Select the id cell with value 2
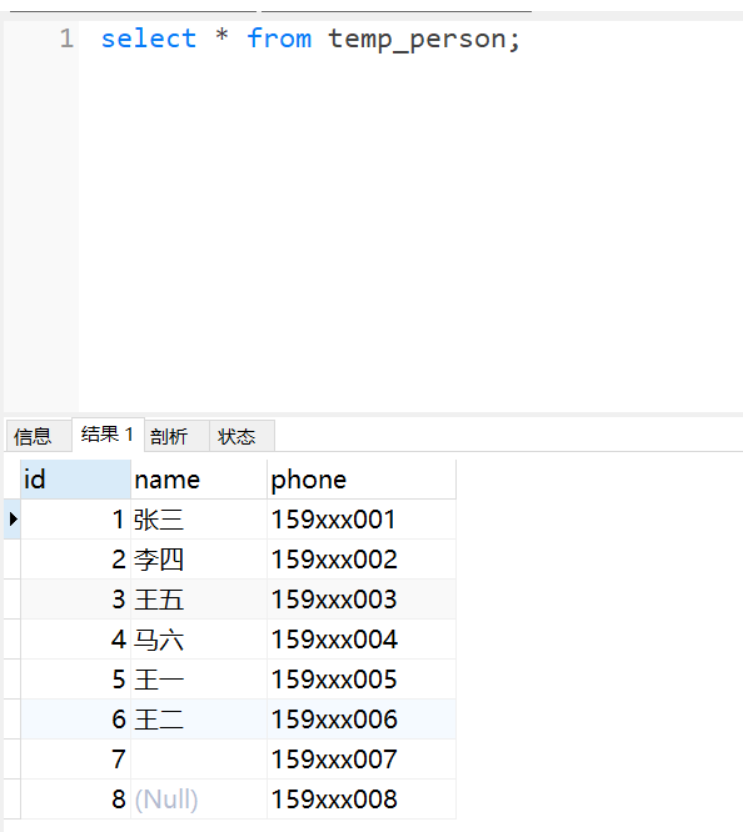 tap(75, 559)
